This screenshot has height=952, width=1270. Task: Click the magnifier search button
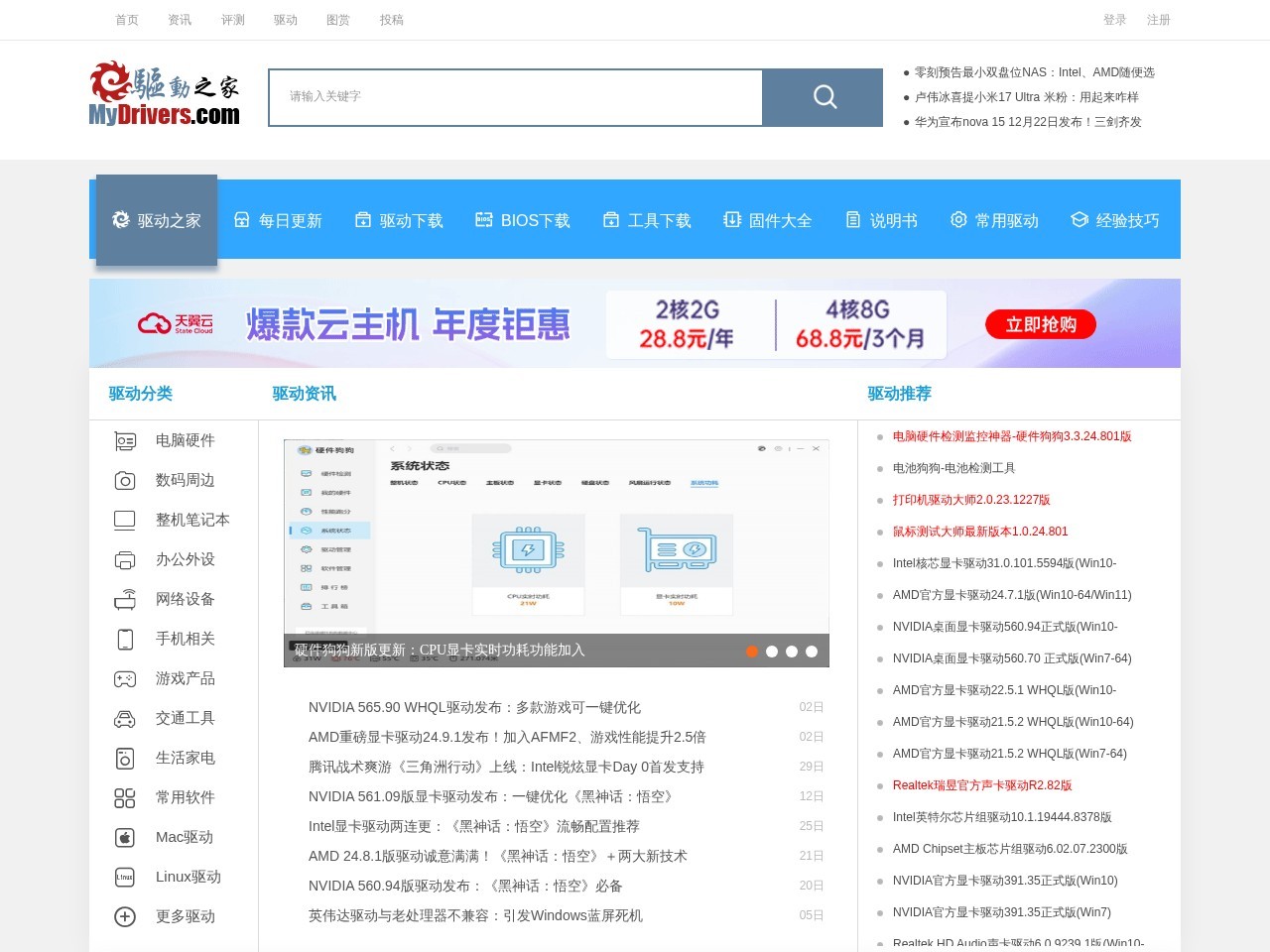coord(824,97)
